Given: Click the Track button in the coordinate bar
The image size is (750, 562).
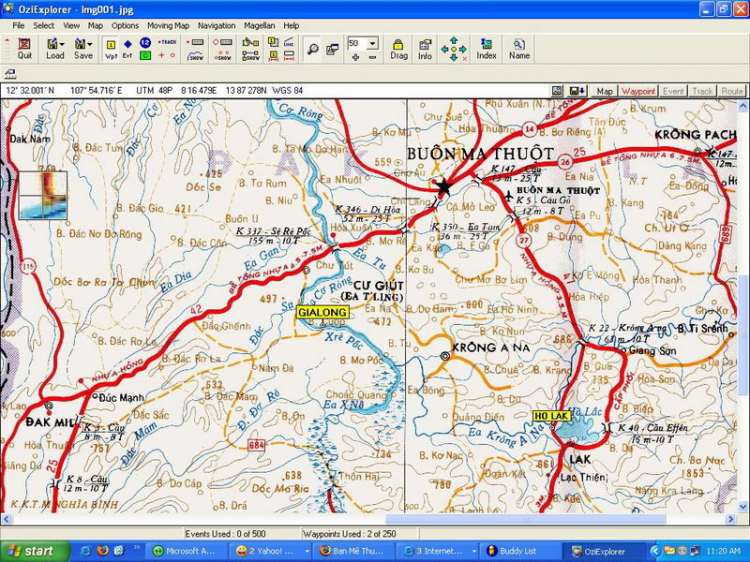Looking at the screenshot, I should (702, 91).
